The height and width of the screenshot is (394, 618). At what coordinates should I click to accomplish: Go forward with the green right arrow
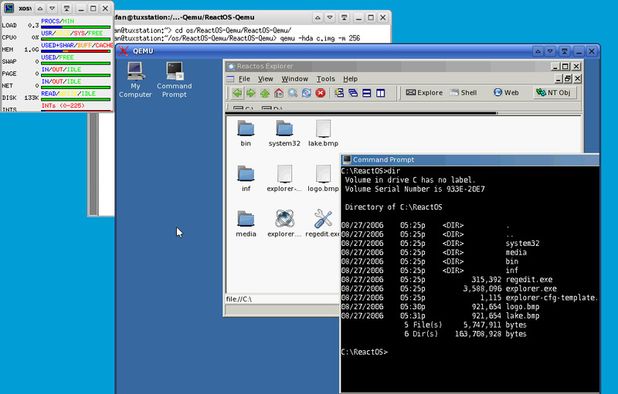251,93
